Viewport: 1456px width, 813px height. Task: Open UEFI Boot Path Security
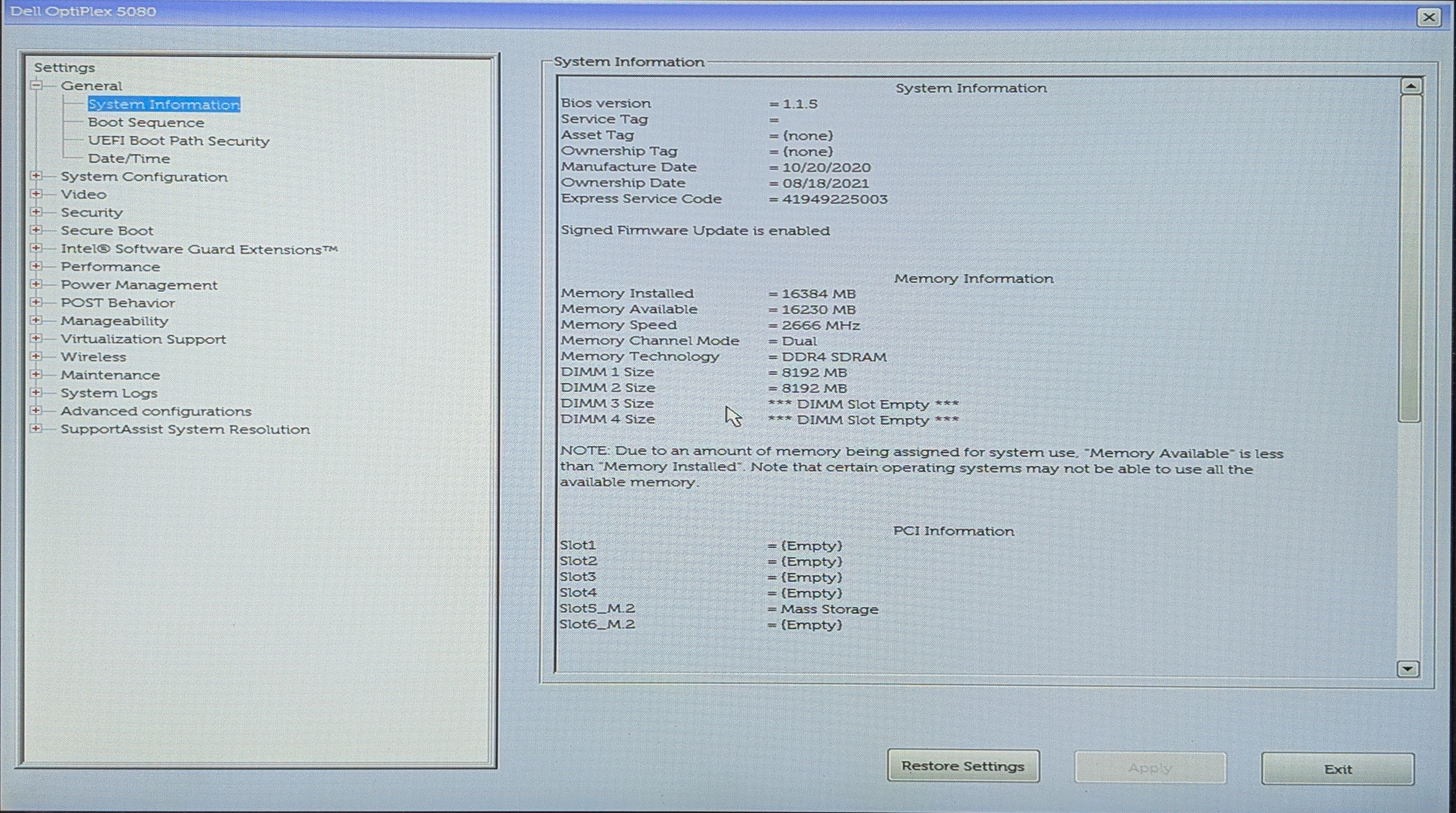179,141
